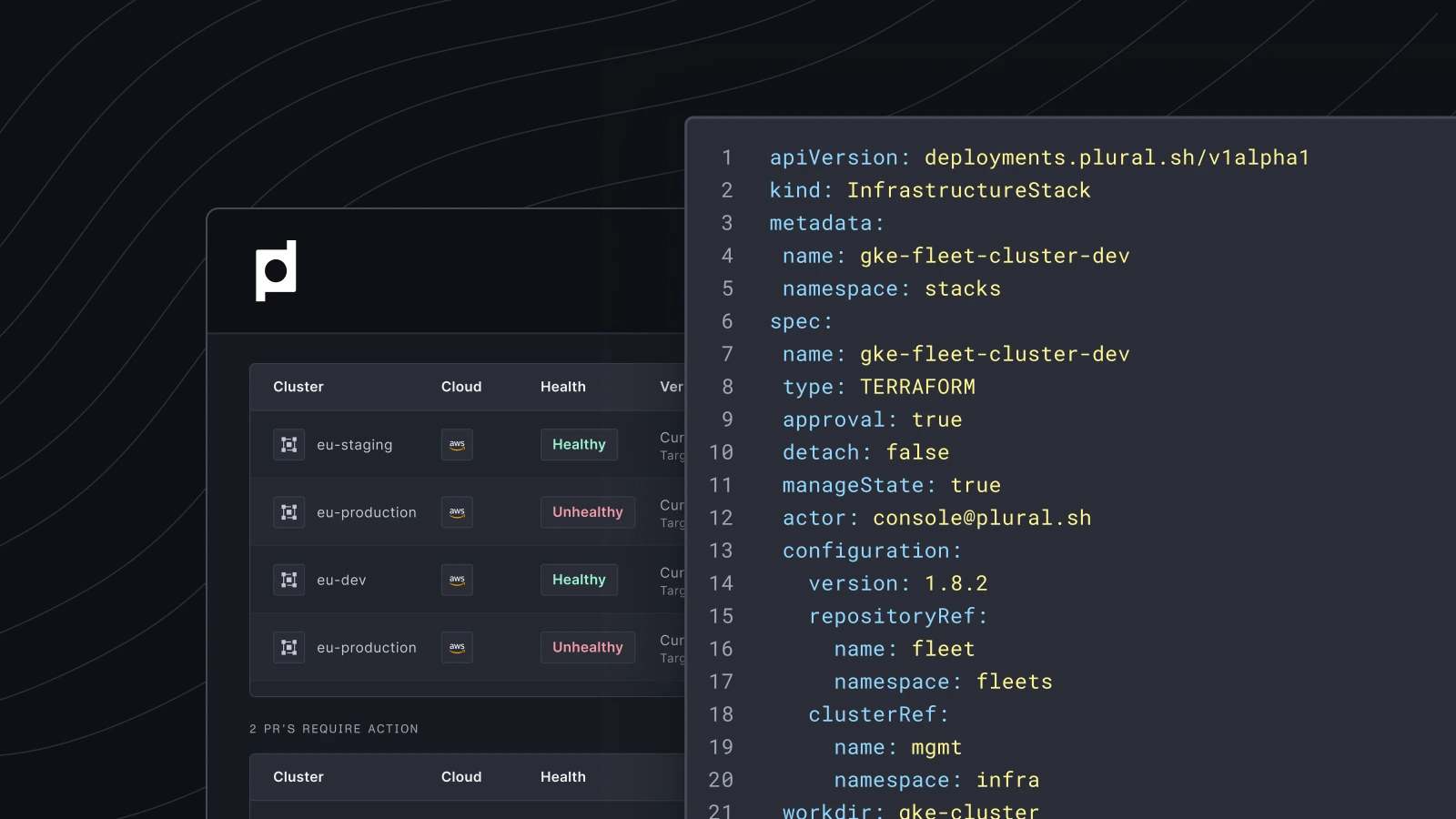Click the 'metadata:' code line
Viewport: 1456px width, 819px height.
(x=827, y=223)
